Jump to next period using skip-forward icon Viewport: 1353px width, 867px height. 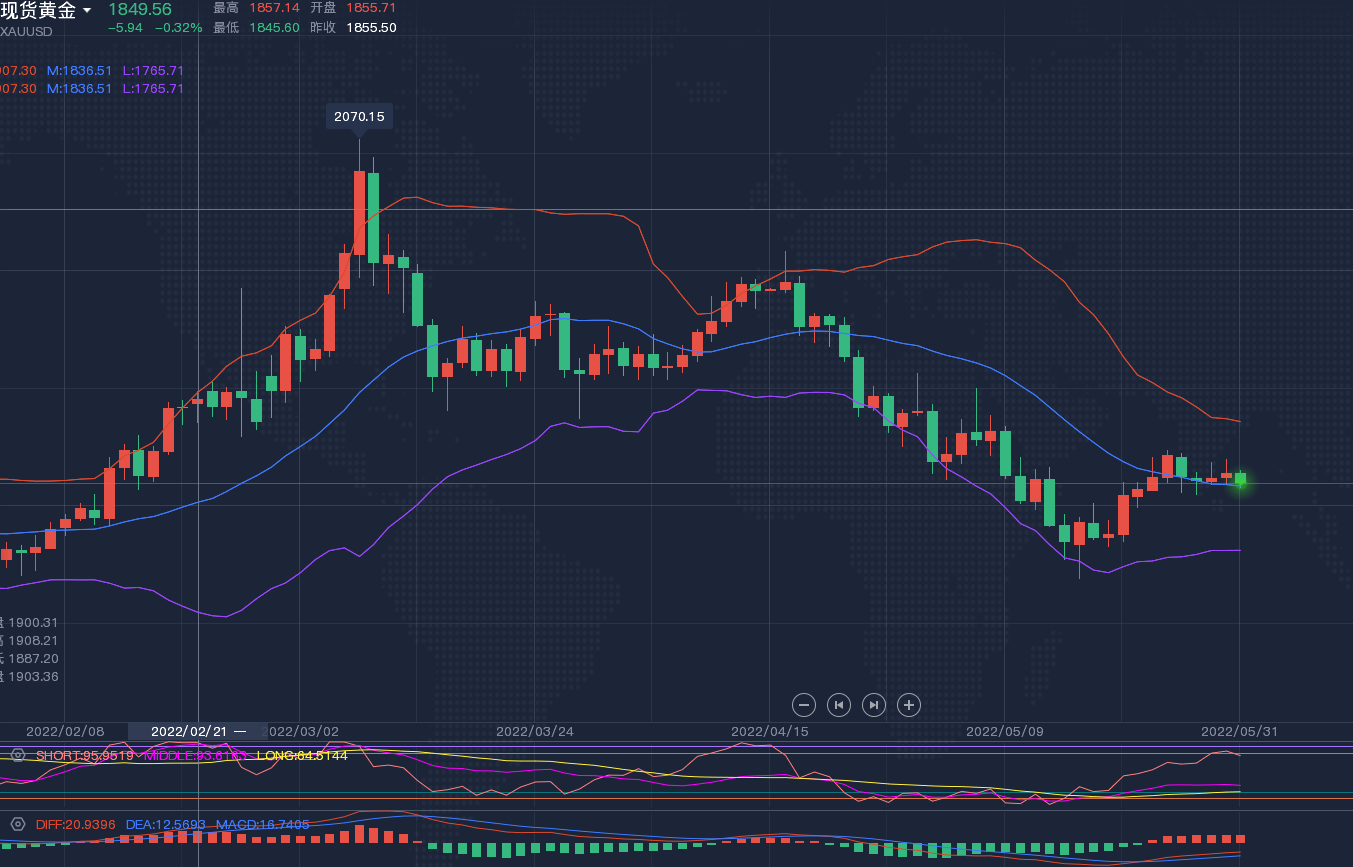point(874,705)
